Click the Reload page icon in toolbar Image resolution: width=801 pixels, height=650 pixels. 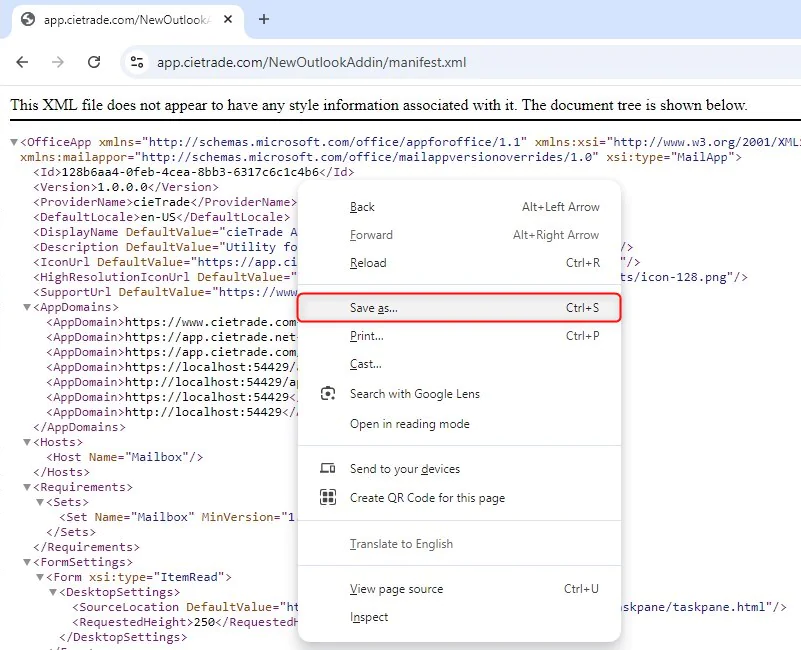click(x=94, y=62)
